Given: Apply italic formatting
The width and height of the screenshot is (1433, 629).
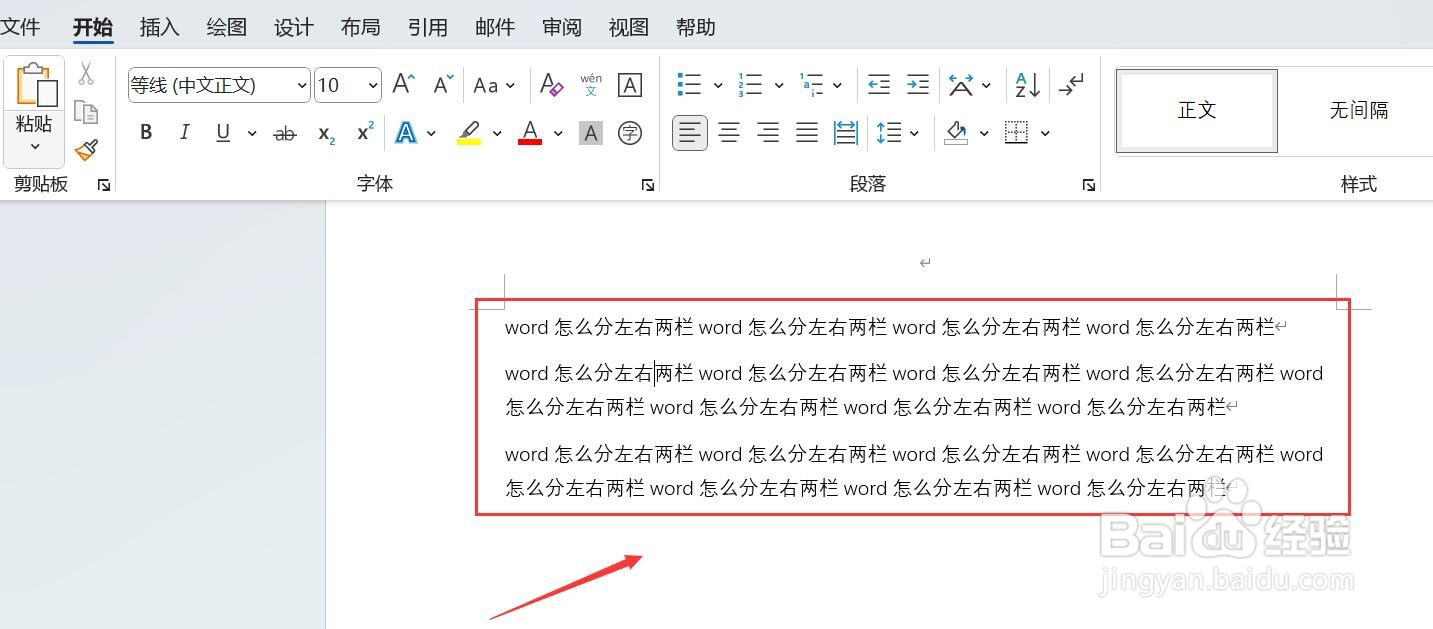Looking at the screenshot, I should [x=184, y=132].
